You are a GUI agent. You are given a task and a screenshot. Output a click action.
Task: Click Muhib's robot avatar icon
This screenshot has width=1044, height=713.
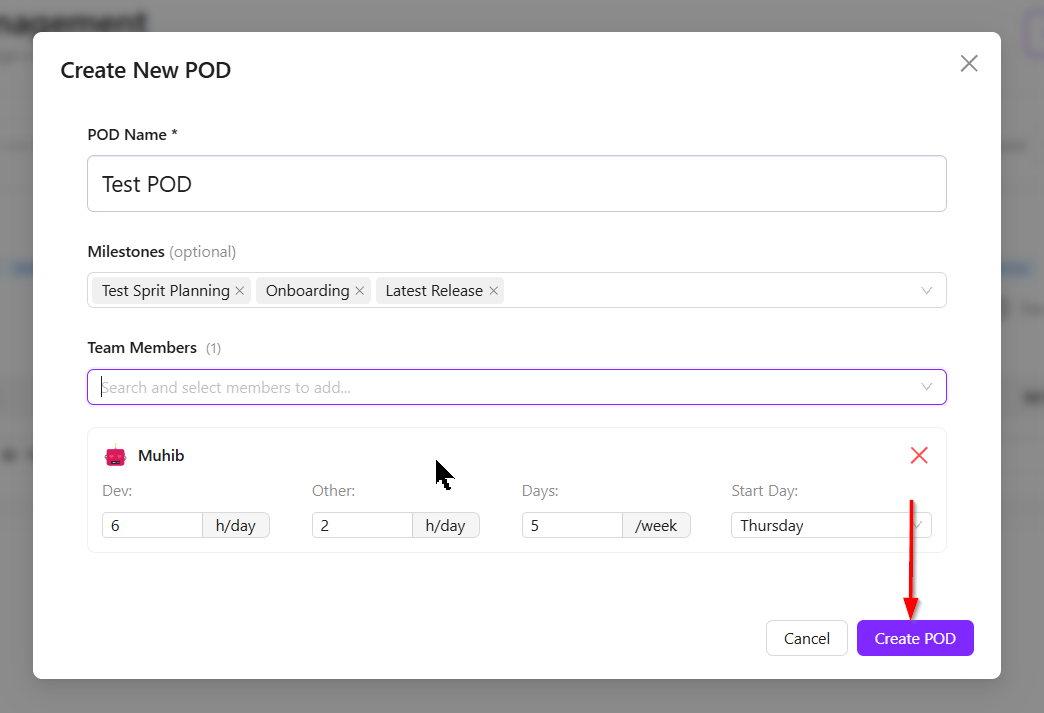point(116,456)
